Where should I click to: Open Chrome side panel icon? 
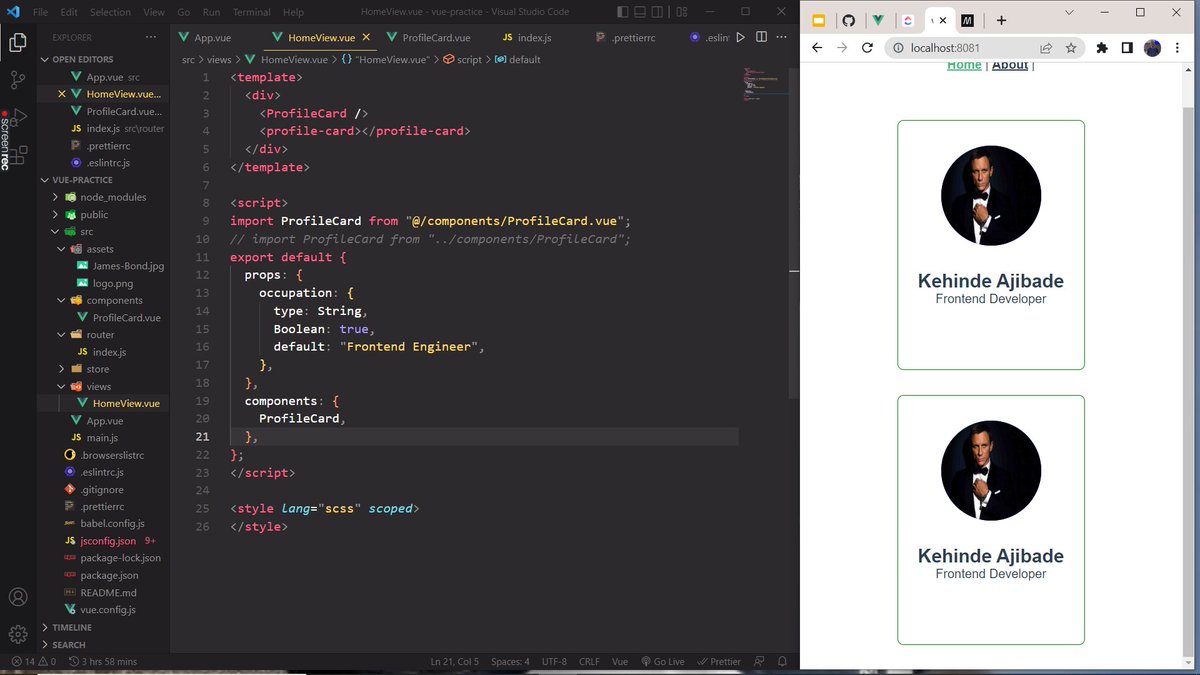1127,48
